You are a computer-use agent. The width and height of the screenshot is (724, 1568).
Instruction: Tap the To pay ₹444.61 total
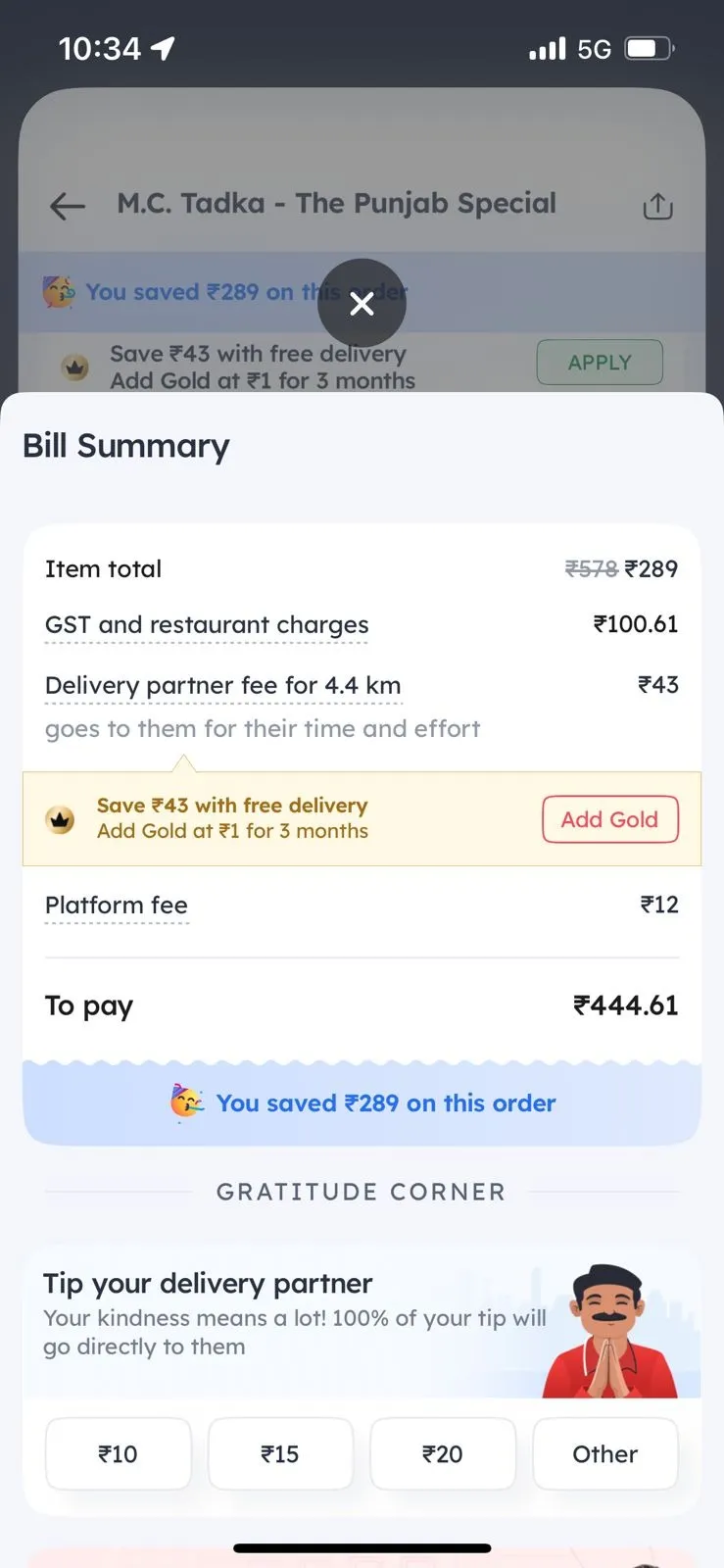click(362, 1005)
